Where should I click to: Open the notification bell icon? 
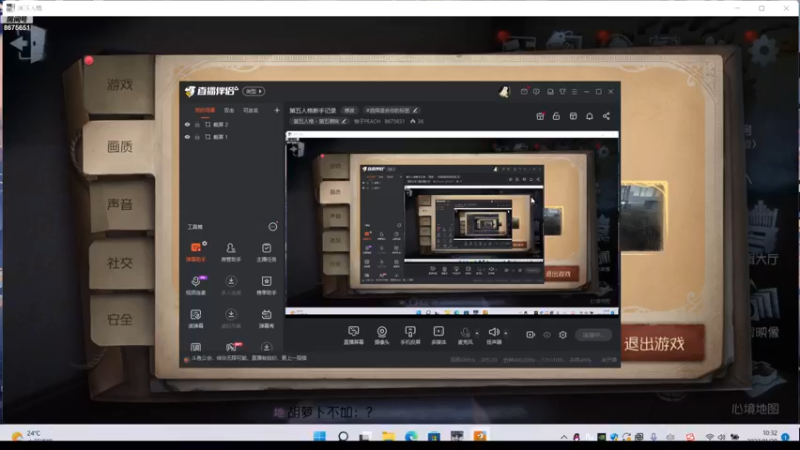click(x=589, y=116)
